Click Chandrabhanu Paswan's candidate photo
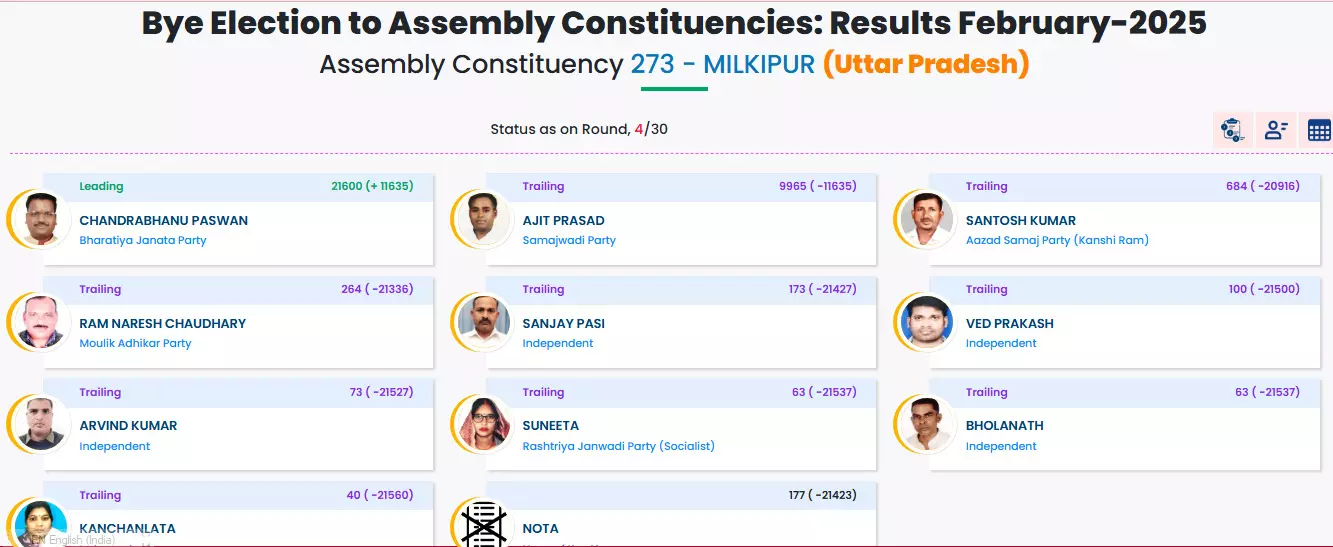 tap(41, 218)
